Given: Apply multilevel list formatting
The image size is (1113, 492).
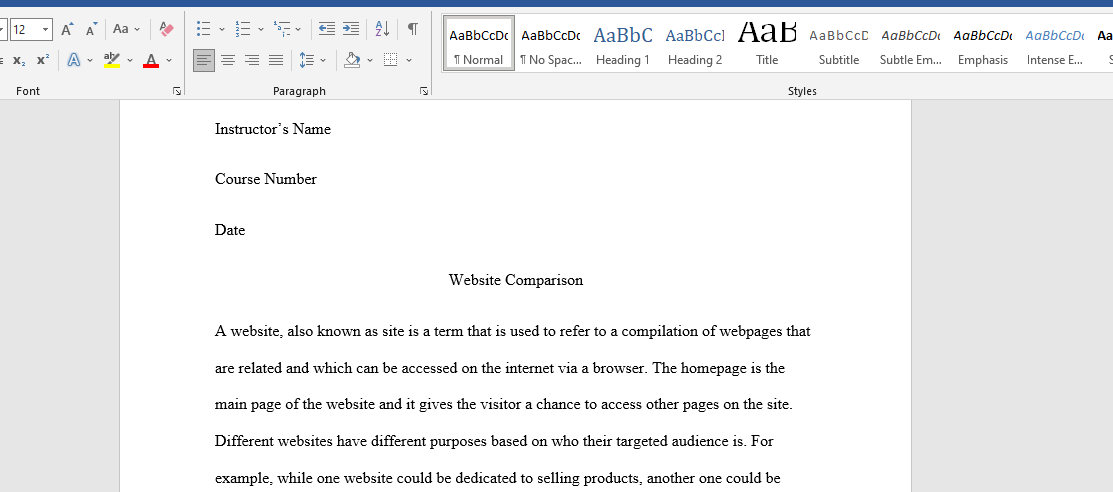Looking at the screenshot, I should [x=282, y=29].
